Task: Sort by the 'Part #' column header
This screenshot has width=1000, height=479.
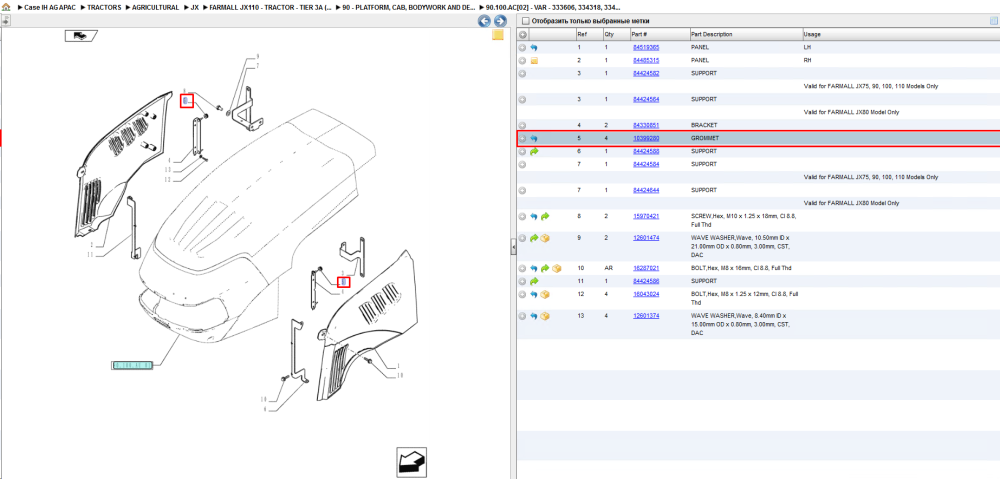Action: click(659, 34)
